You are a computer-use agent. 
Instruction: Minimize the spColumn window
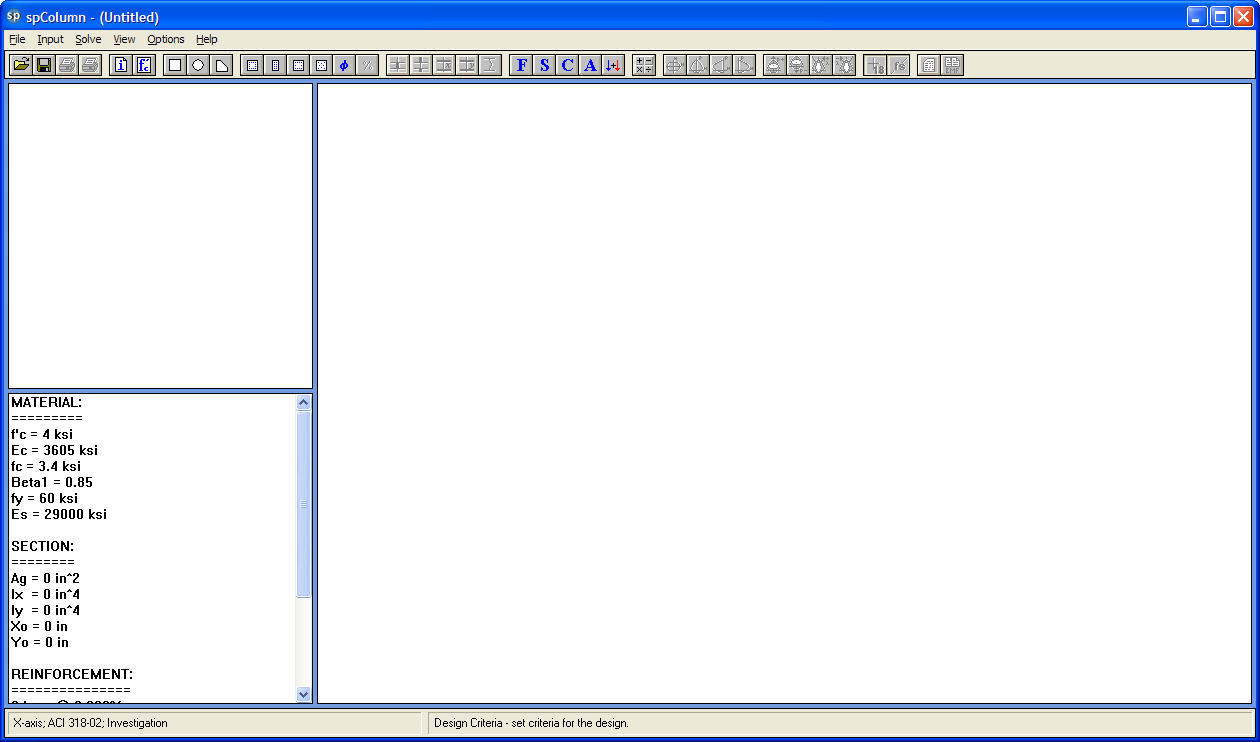[1197, 16]
